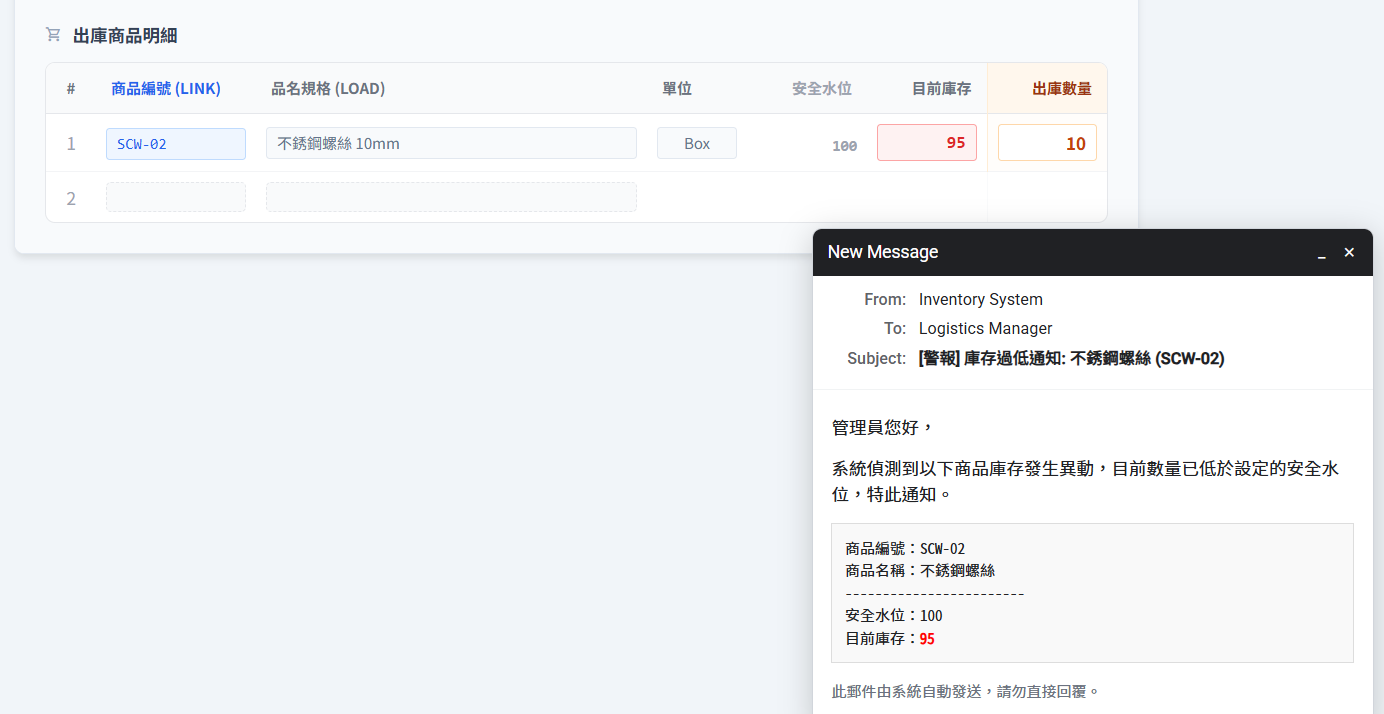The image size is (1384, 714).
Task: Click the 安全水位 column header
Action: tap(821, 89)
